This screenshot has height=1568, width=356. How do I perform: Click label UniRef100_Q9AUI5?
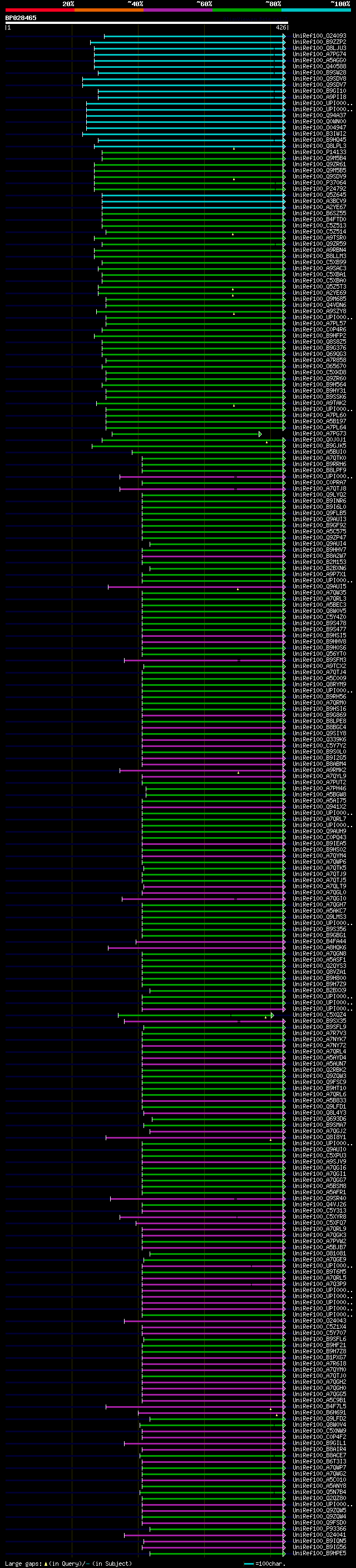coord(319,587)
